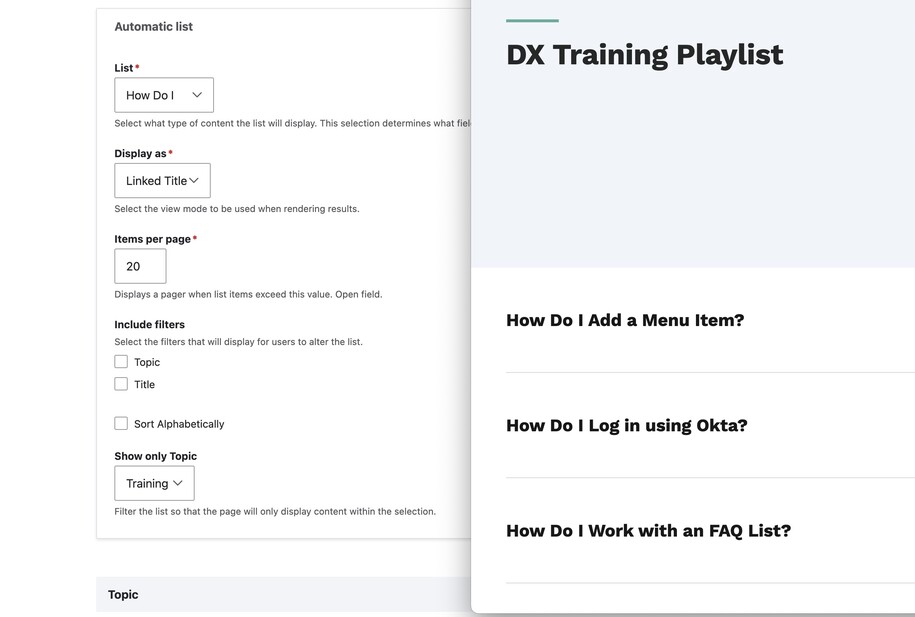
Task: Click the Items per page number field
Action: click(140, 267)
